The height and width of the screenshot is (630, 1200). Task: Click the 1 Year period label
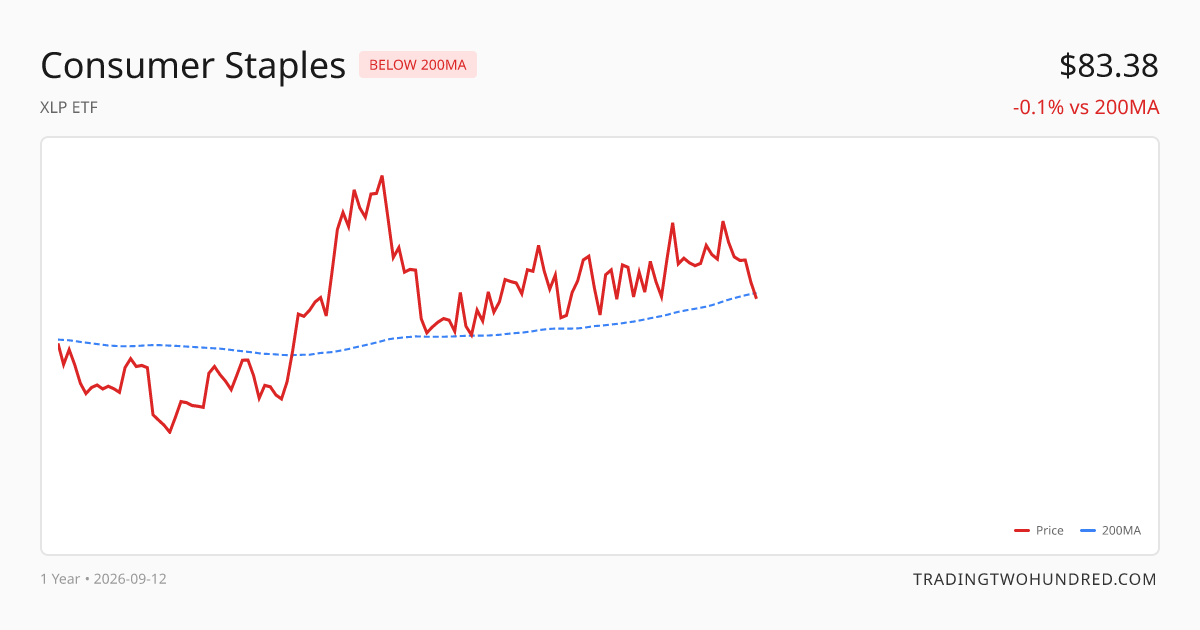(x=60, y=579)
